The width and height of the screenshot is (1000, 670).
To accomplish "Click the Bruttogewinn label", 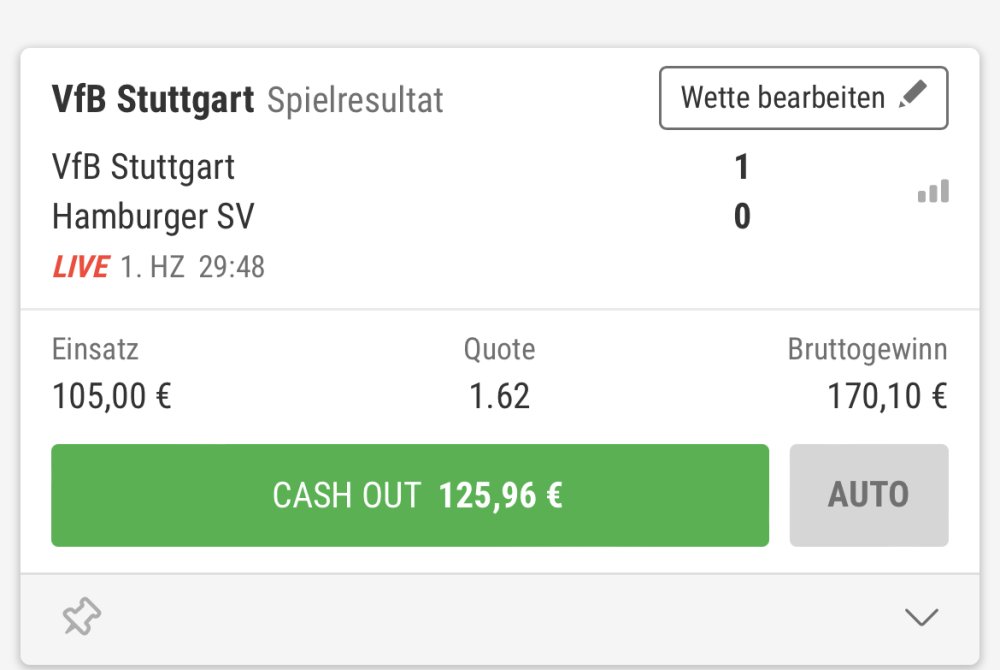I will point(867,349).
